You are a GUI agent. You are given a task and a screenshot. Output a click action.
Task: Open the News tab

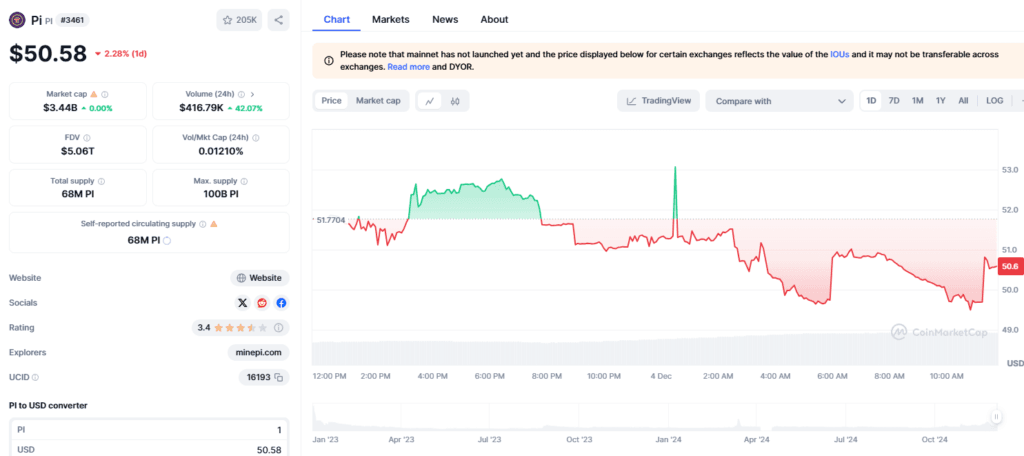click(x=445, y=20)
